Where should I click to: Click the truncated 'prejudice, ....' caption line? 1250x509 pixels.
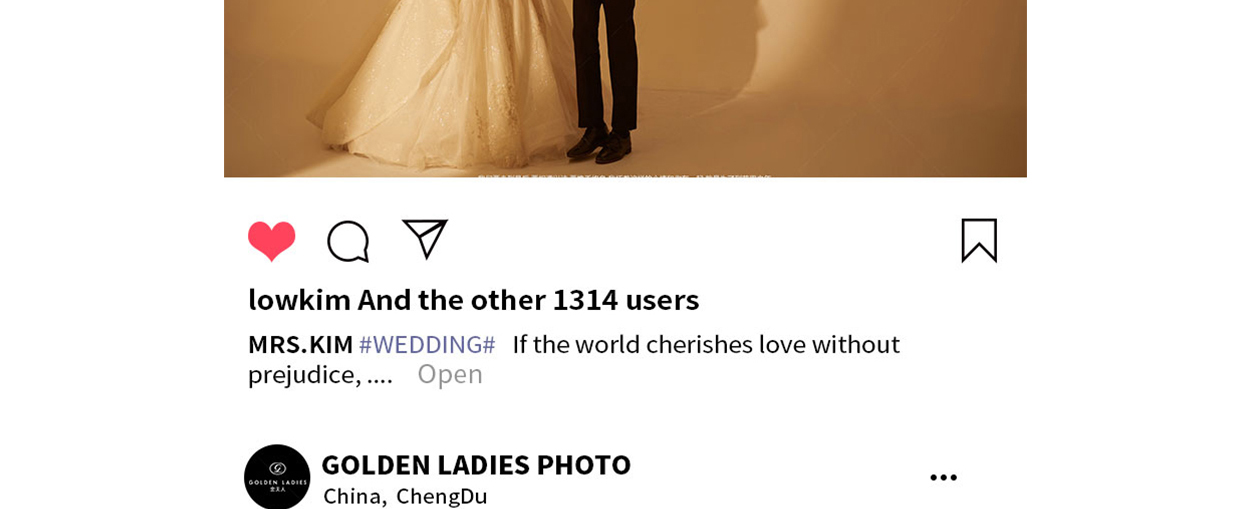point(320,375)
